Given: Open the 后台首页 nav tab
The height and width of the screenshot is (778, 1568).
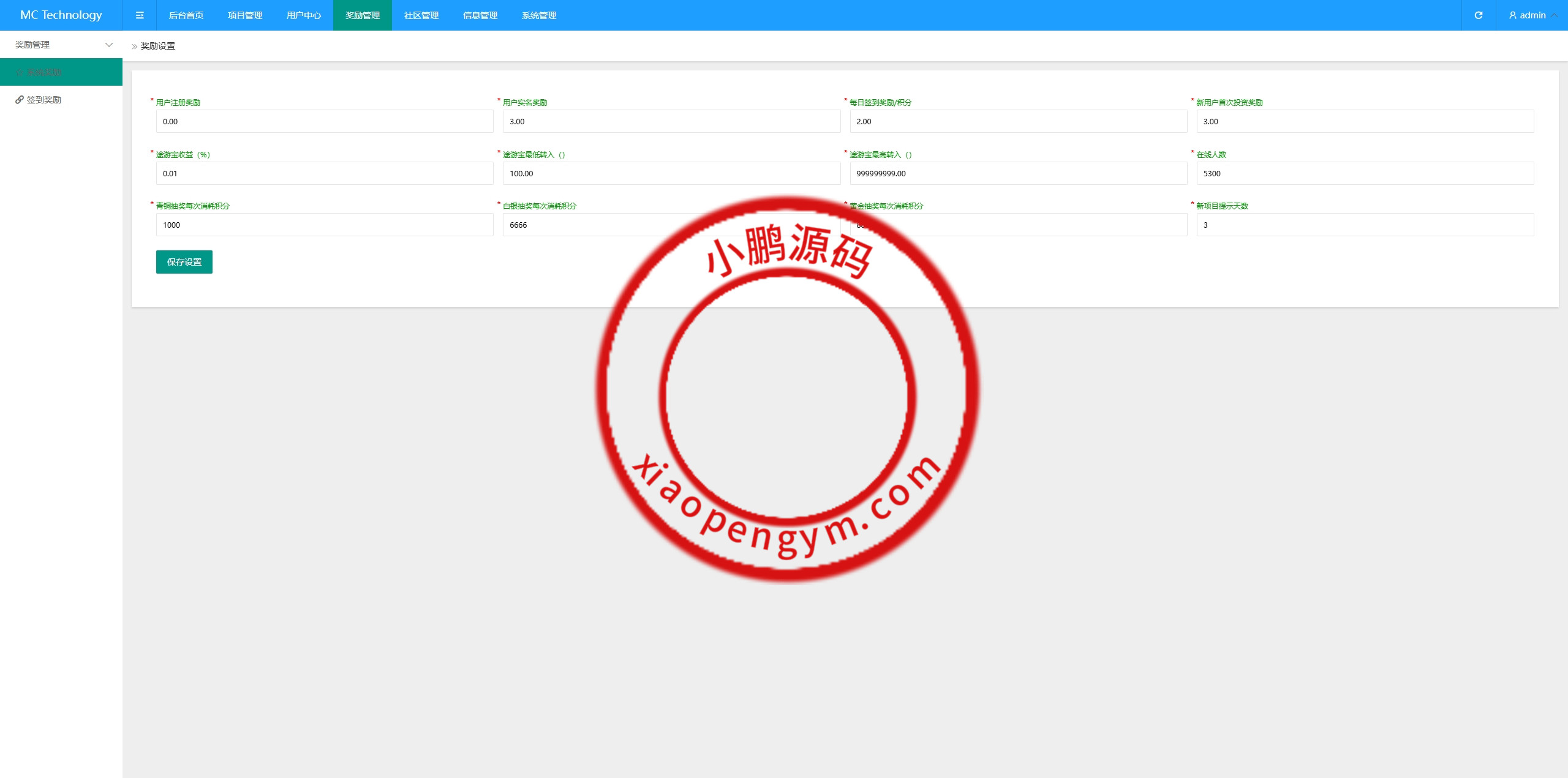Looking at the screenshot, I should click(x=186, y=15).
